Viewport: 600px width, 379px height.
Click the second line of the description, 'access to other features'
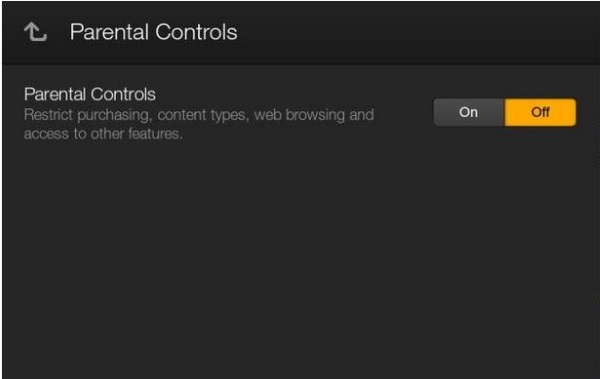(103, 134)
